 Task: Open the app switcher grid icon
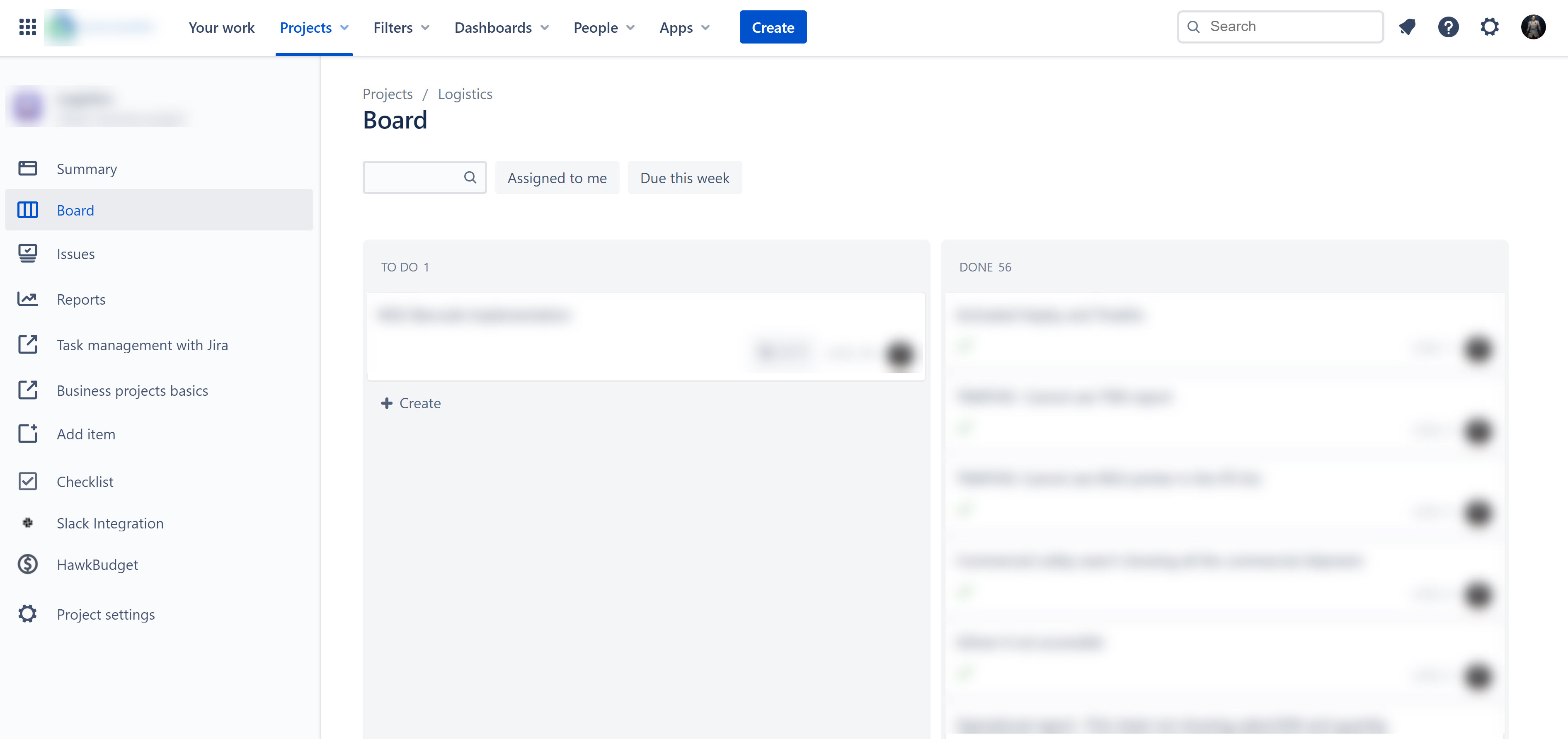pyautogui.click(x=27, y=27)
